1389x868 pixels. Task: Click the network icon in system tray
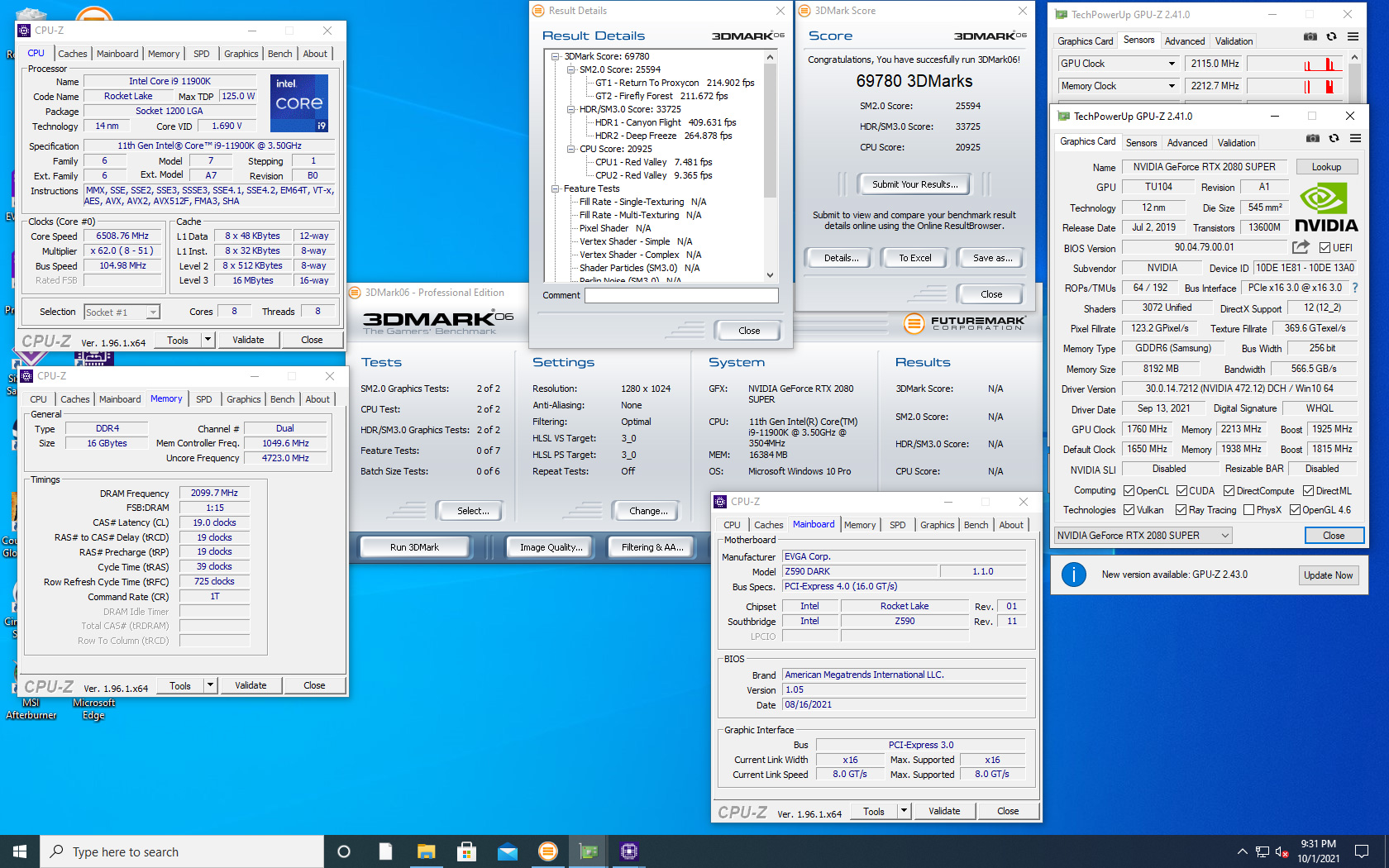point(1263,851)
